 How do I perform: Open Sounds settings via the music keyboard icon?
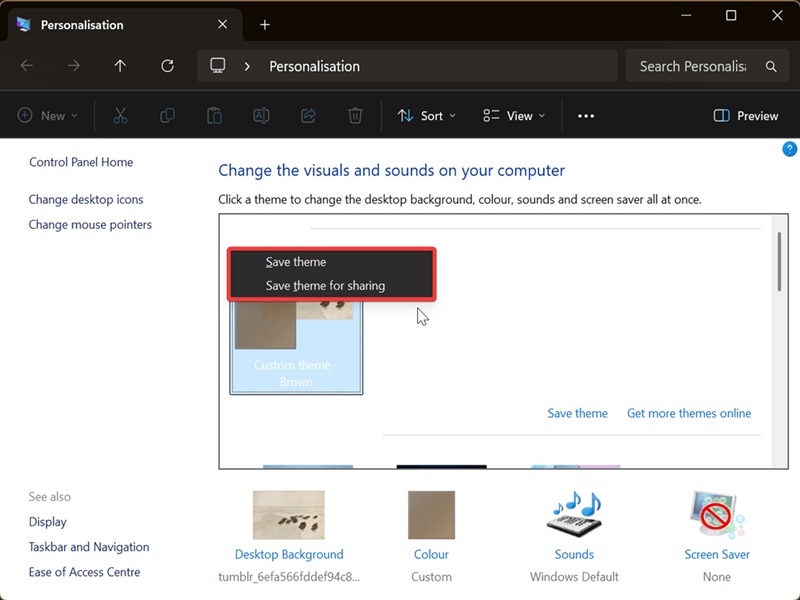(x=574, y=514)
